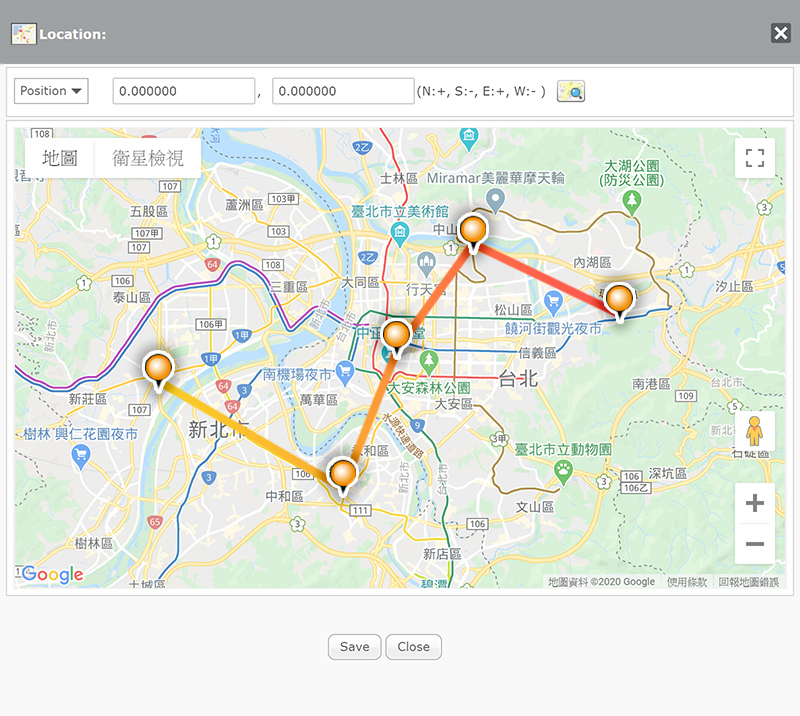Click the Miramar美麗華摩天輪 pin
Viewport: 800px width, 716px height.
coord(495,201)
